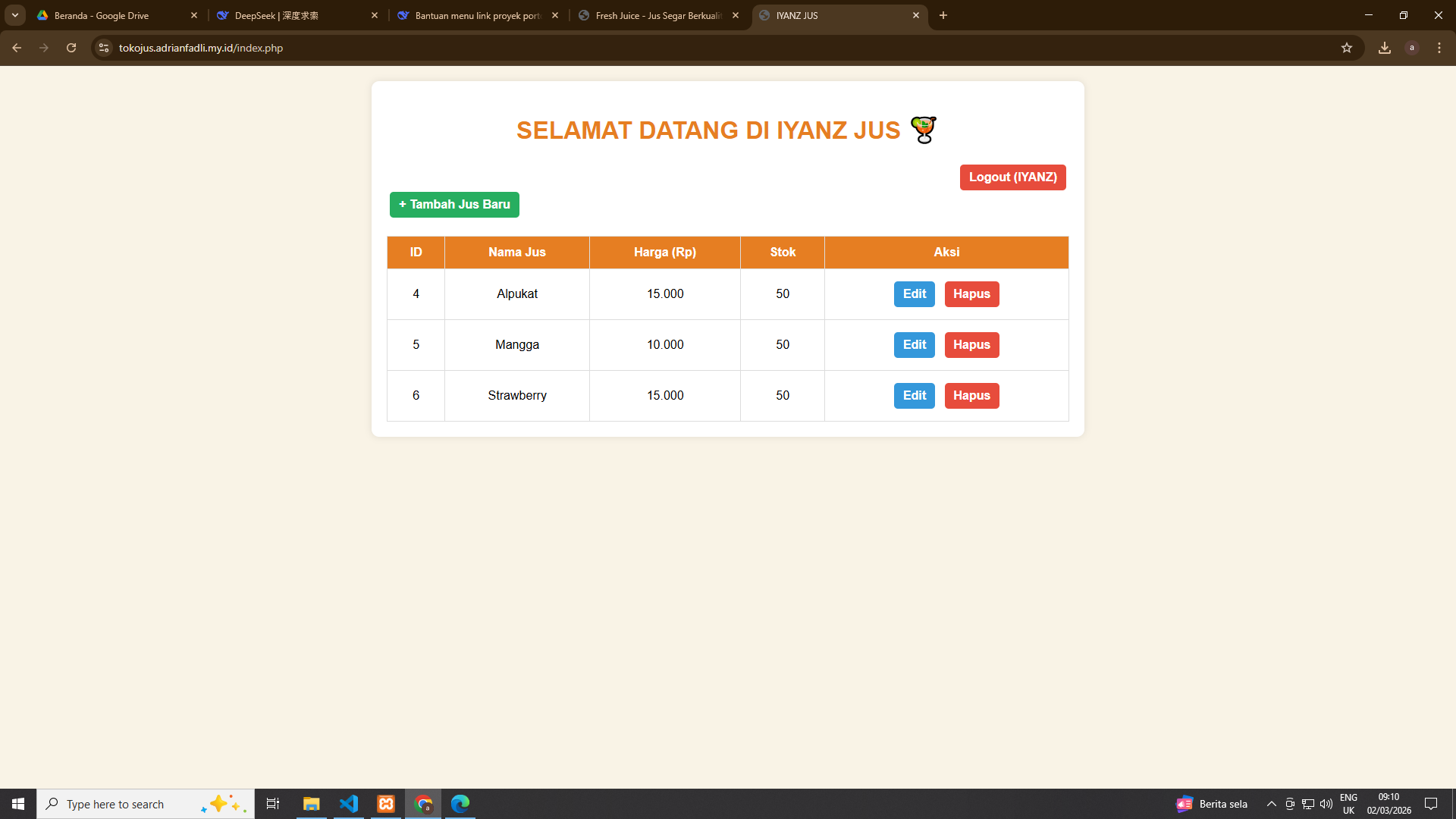Close the Fresh Juice tab
The height and width of the screenshot is (819, 1456).
coord(736,15)
